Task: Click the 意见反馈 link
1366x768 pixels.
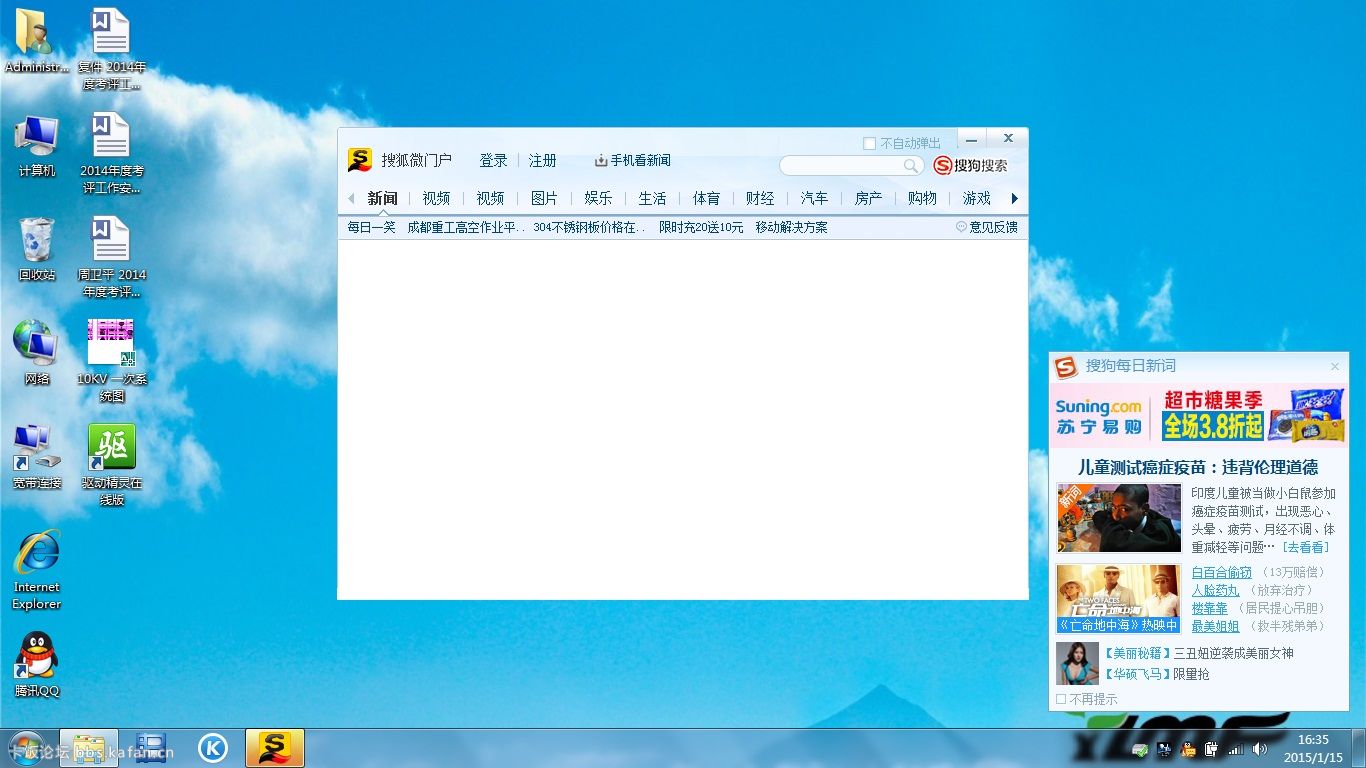Action: (987, 227)
